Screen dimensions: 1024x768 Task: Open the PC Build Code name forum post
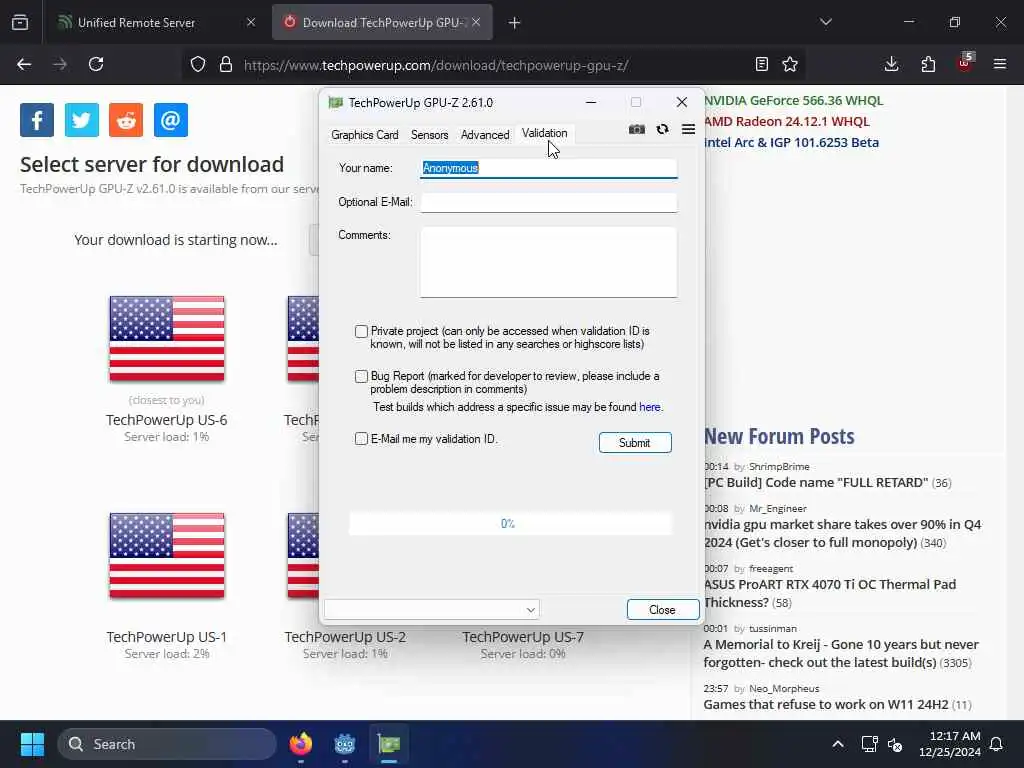point(816,483)
